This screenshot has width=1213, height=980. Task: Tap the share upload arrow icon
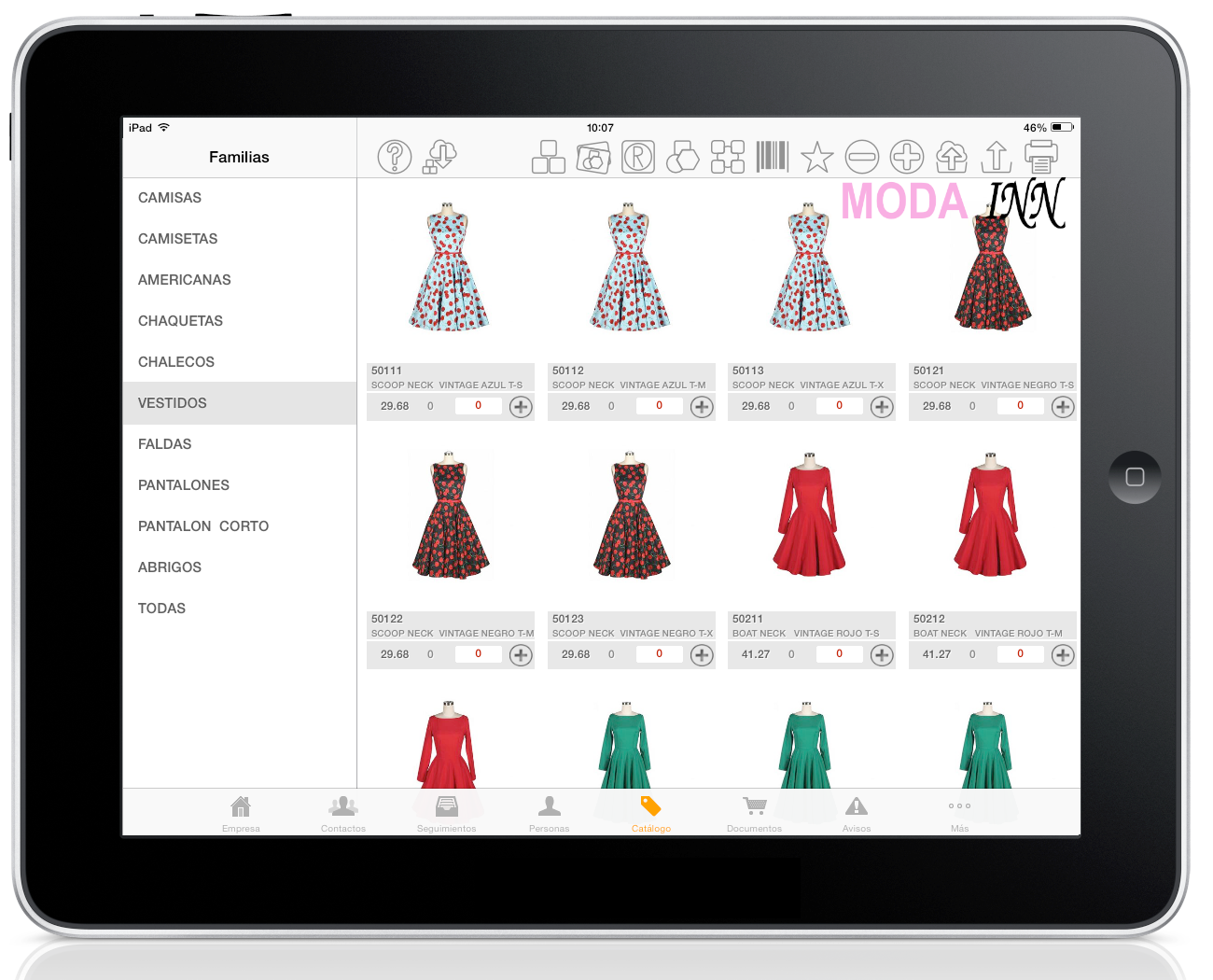[996, 157]
